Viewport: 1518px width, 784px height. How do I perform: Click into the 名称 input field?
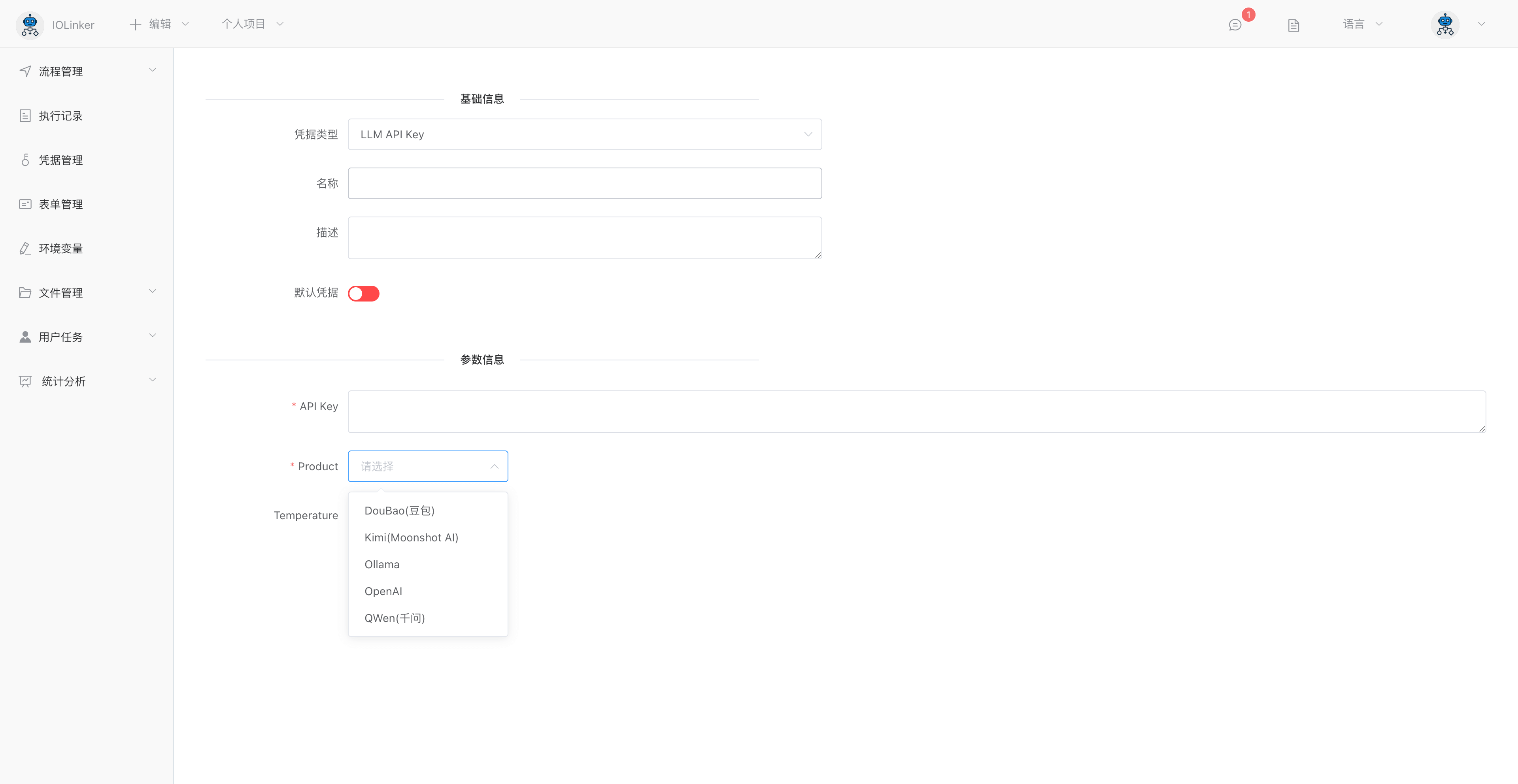pos(584,183)
